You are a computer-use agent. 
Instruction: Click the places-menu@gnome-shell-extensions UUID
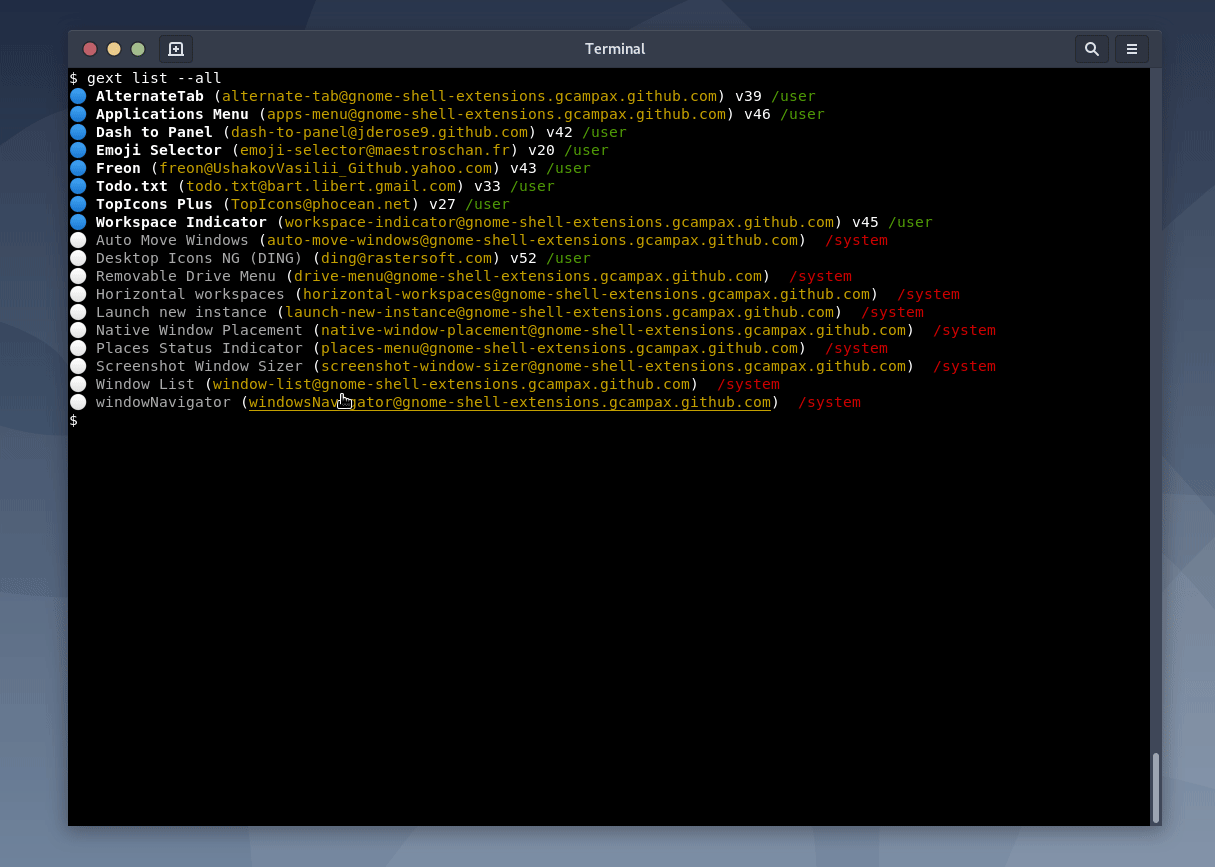[560, 348]
